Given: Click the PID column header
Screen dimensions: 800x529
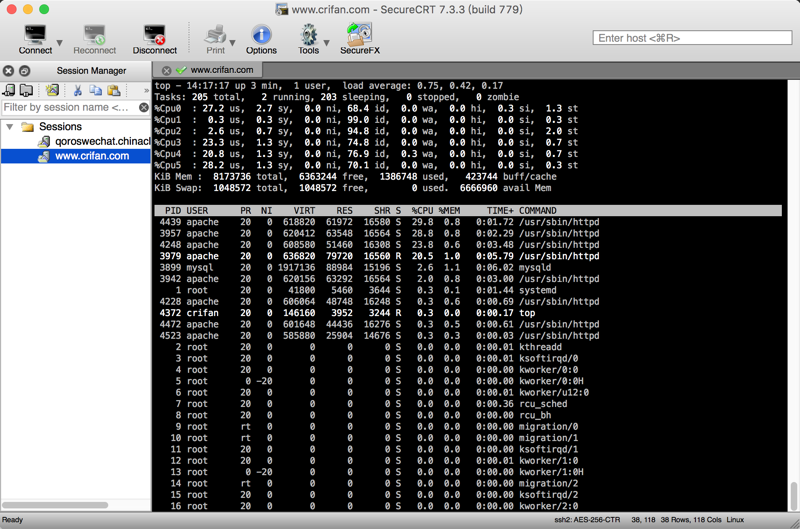Looking at the screenshot, I should pyautogui.click(x=172, y=211).
